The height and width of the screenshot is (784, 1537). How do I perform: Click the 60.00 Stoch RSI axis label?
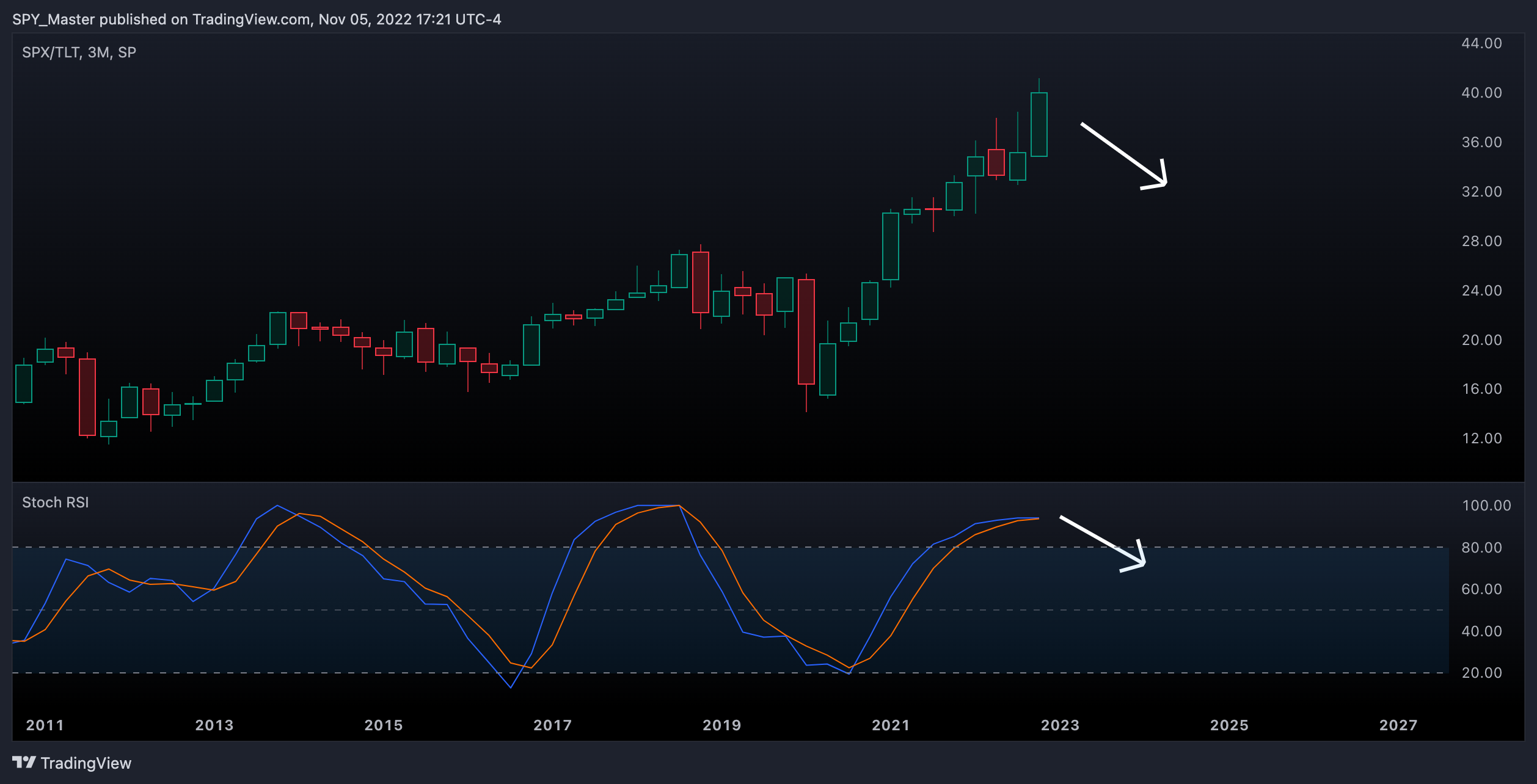(x=1481, y=589)
